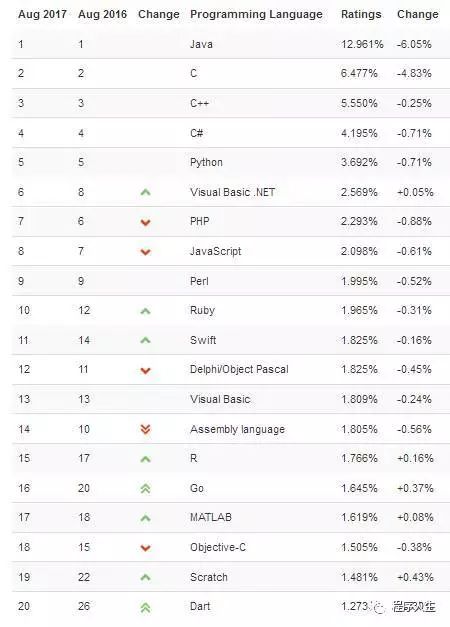The image size is (450, 627).
Task: Click the red down arrow beside Objective-C
Action: [x=146, y=548]
